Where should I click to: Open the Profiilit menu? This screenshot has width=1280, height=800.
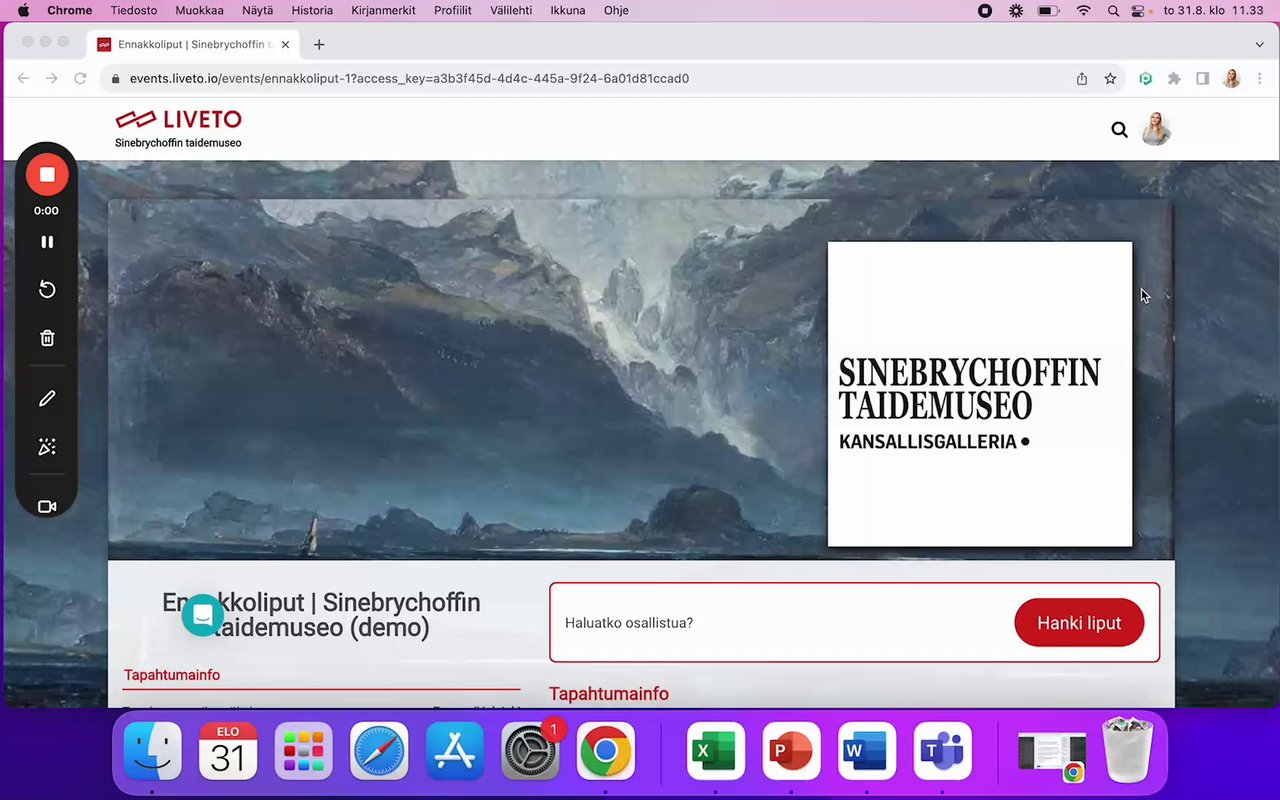click(453, 10)
